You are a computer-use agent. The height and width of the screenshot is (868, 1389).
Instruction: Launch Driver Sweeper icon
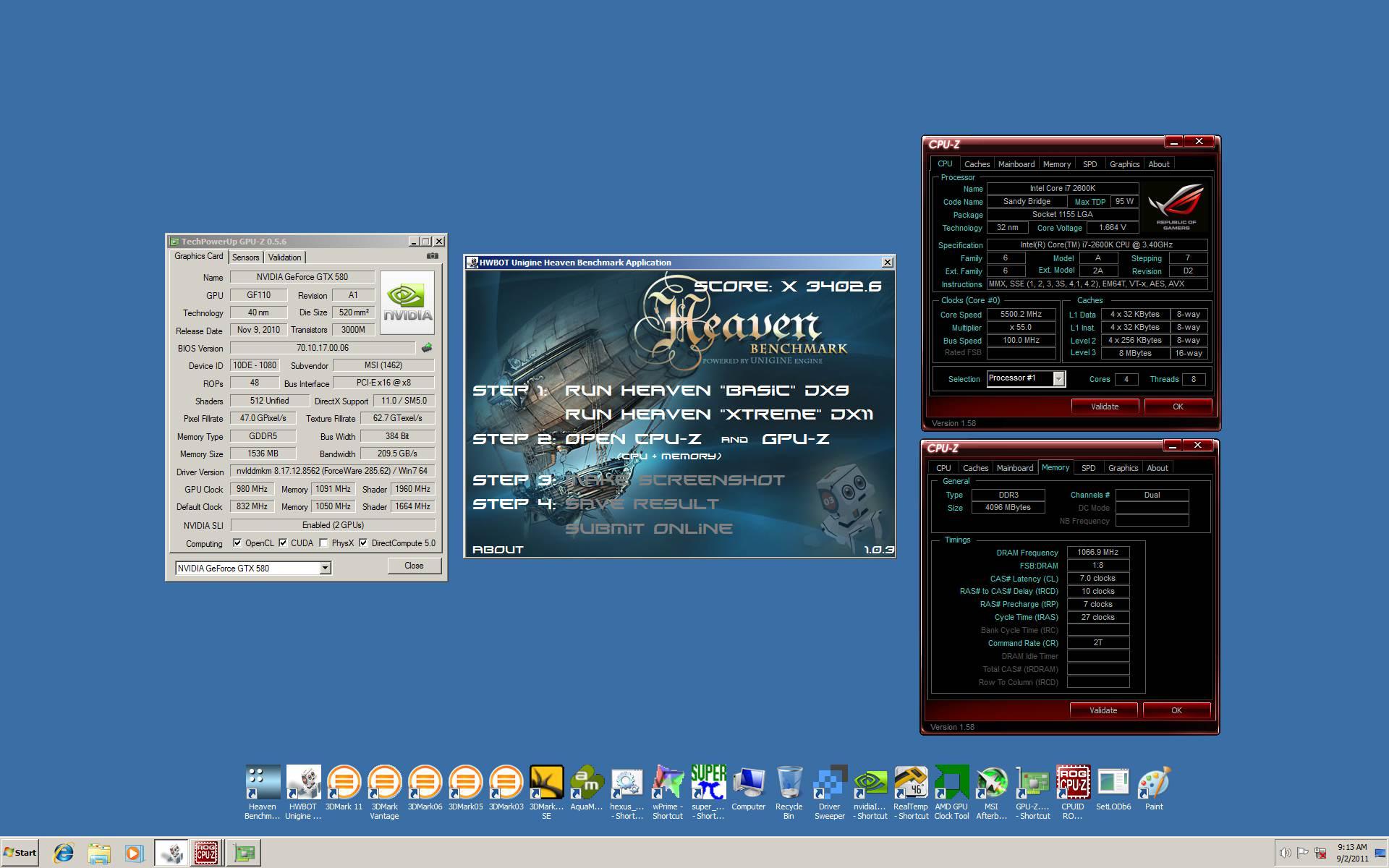click(x=829, y=792)
